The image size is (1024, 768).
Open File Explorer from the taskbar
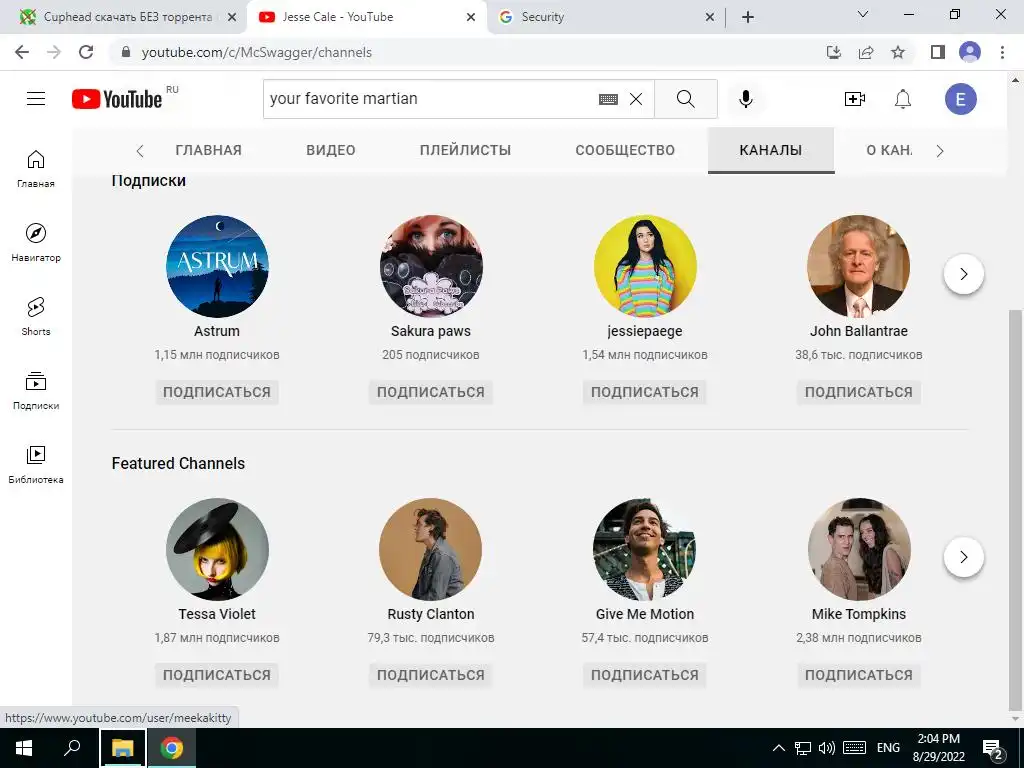(123, 748)
